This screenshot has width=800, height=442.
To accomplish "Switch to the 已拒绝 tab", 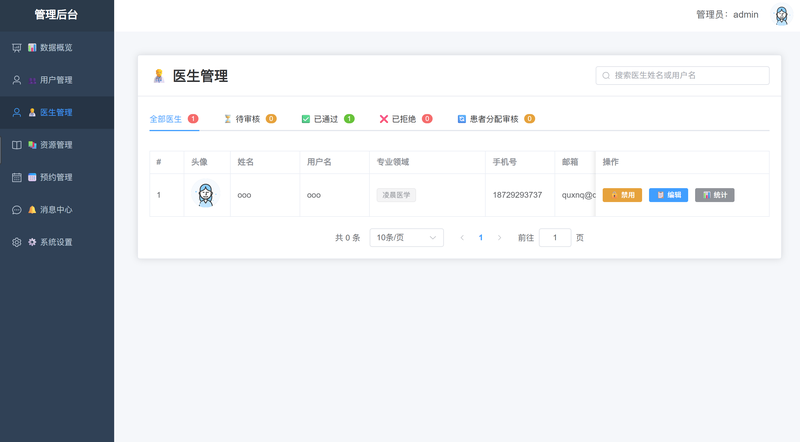I will coord(404,119).
